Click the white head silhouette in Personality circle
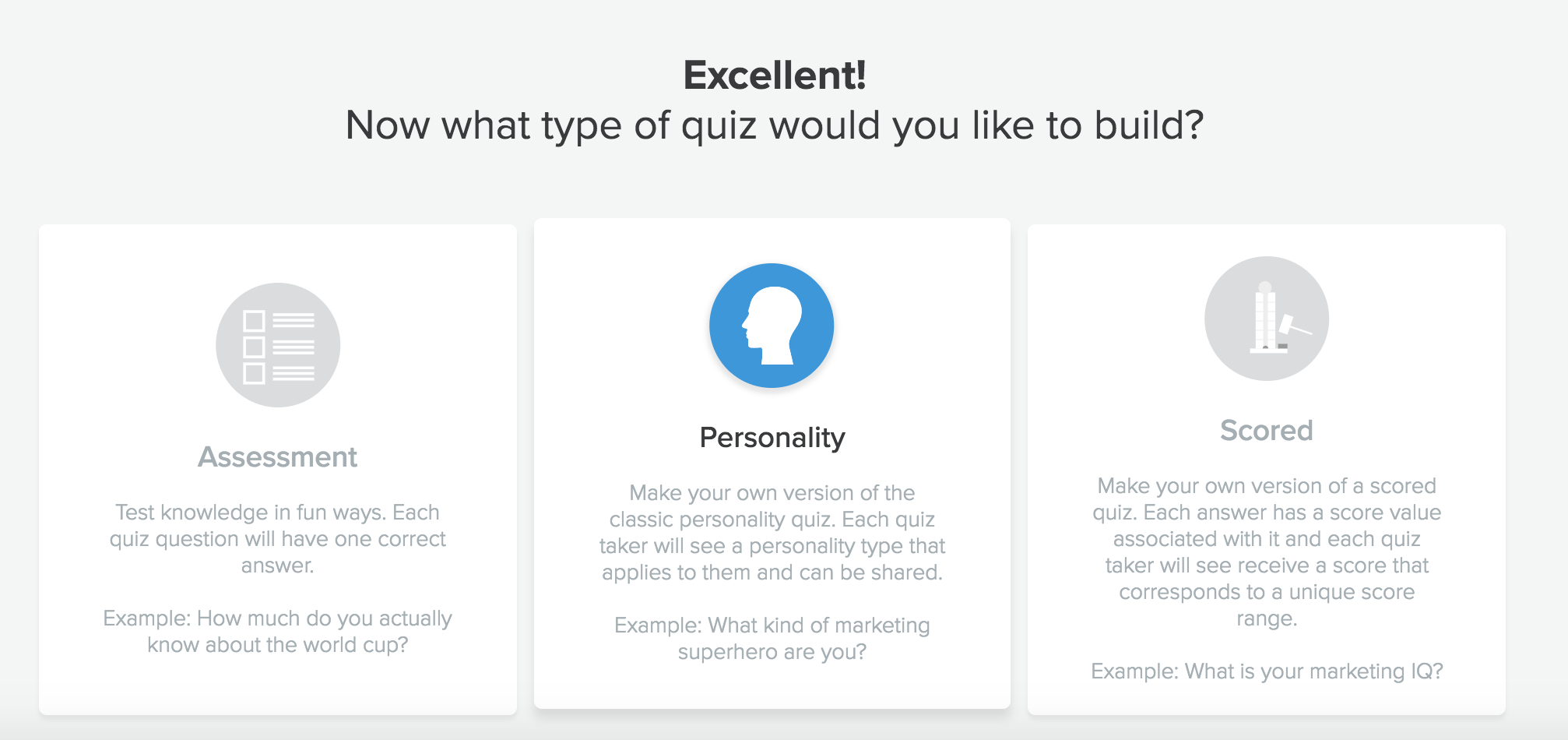1568x740 pixels. click(772, 326)
